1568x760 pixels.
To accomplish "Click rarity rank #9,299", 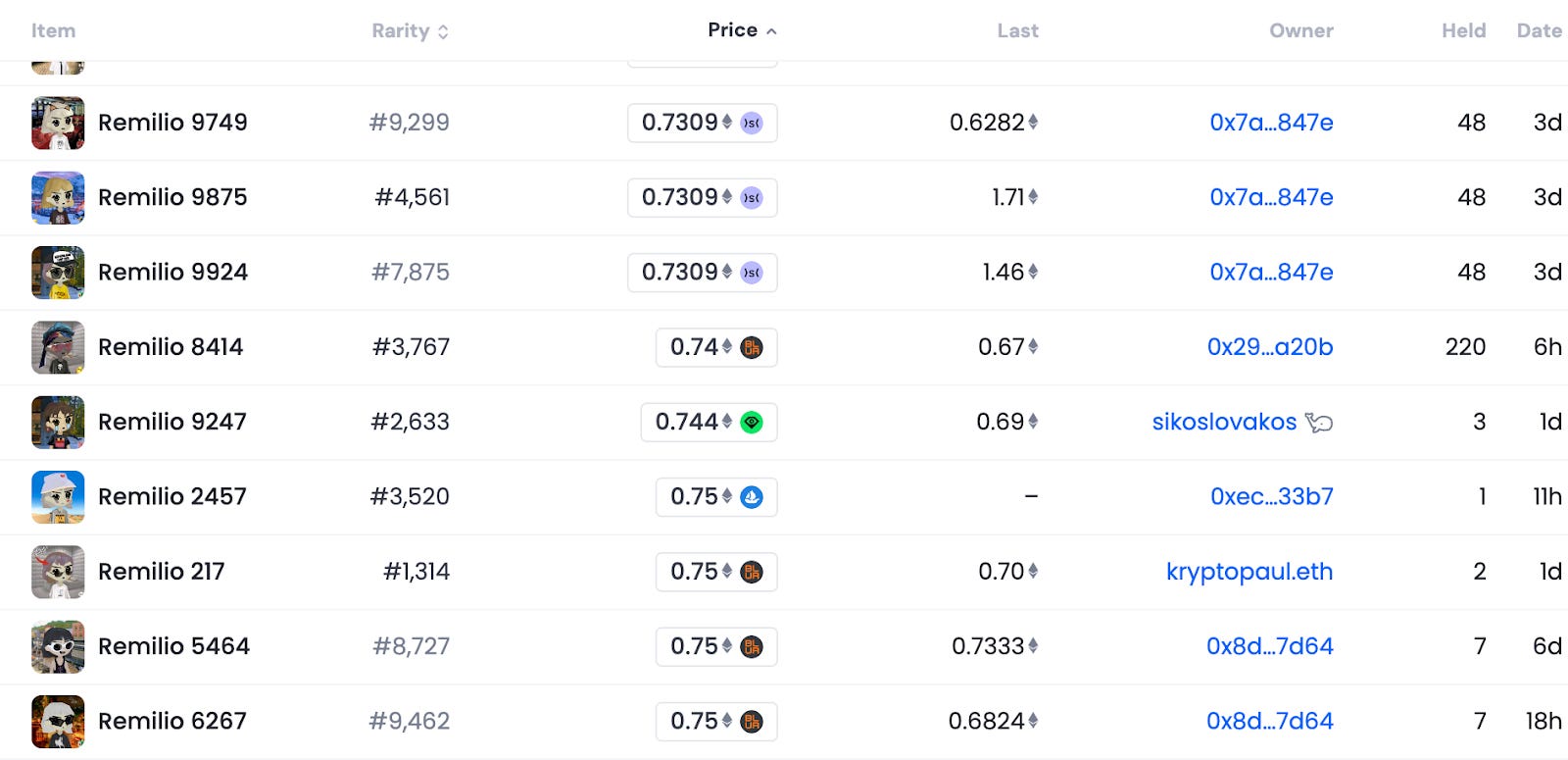I will coord(410,123).
